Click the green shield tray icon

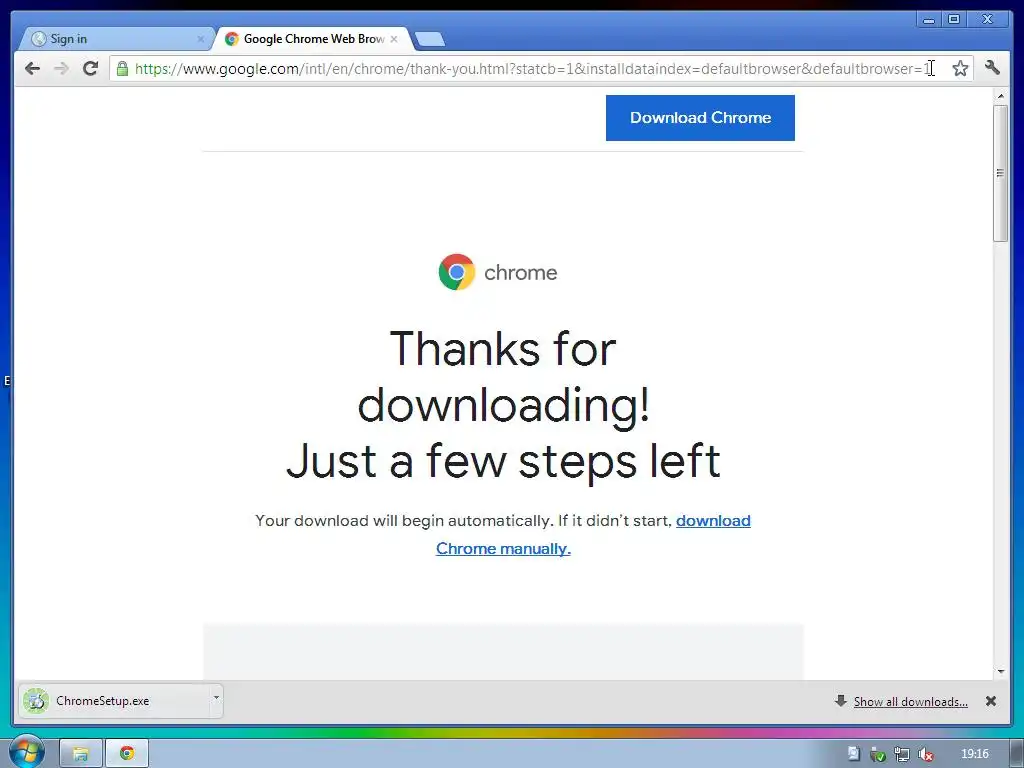click(x=878, y=754)
